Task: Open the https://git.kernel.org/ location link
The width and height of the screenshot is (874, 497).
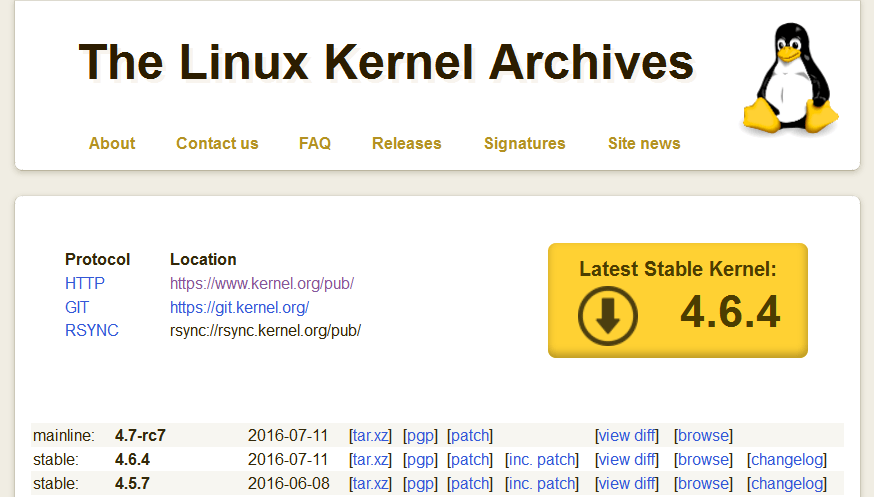Action: coord(239,307)
